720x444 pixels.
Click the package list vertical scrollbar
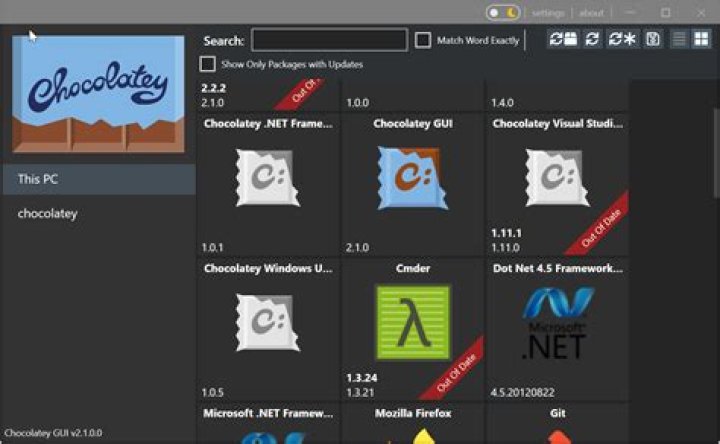click(715, 152)
